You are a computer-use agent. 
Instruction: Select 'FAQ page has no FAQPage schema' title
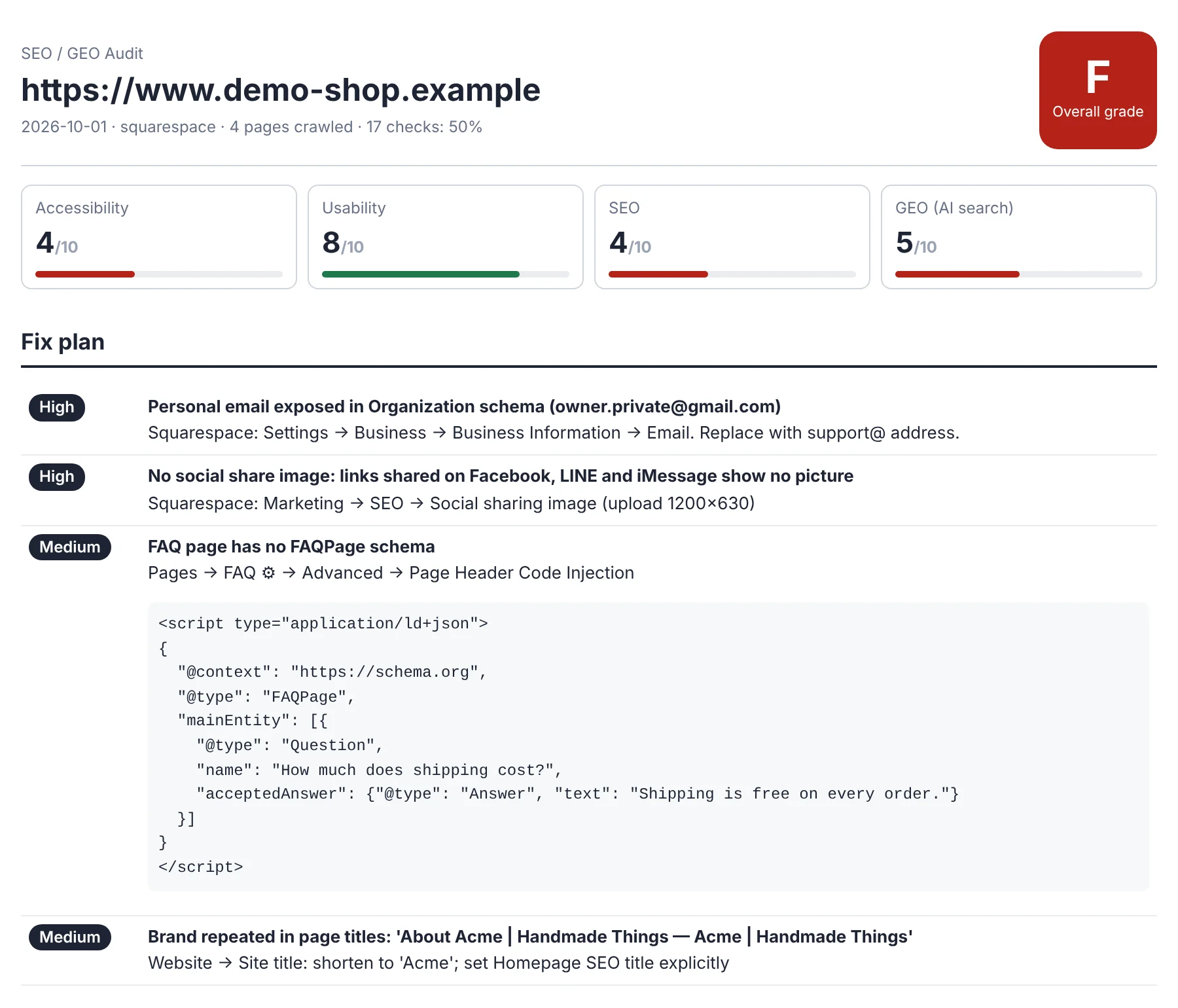tap(291, 547)
